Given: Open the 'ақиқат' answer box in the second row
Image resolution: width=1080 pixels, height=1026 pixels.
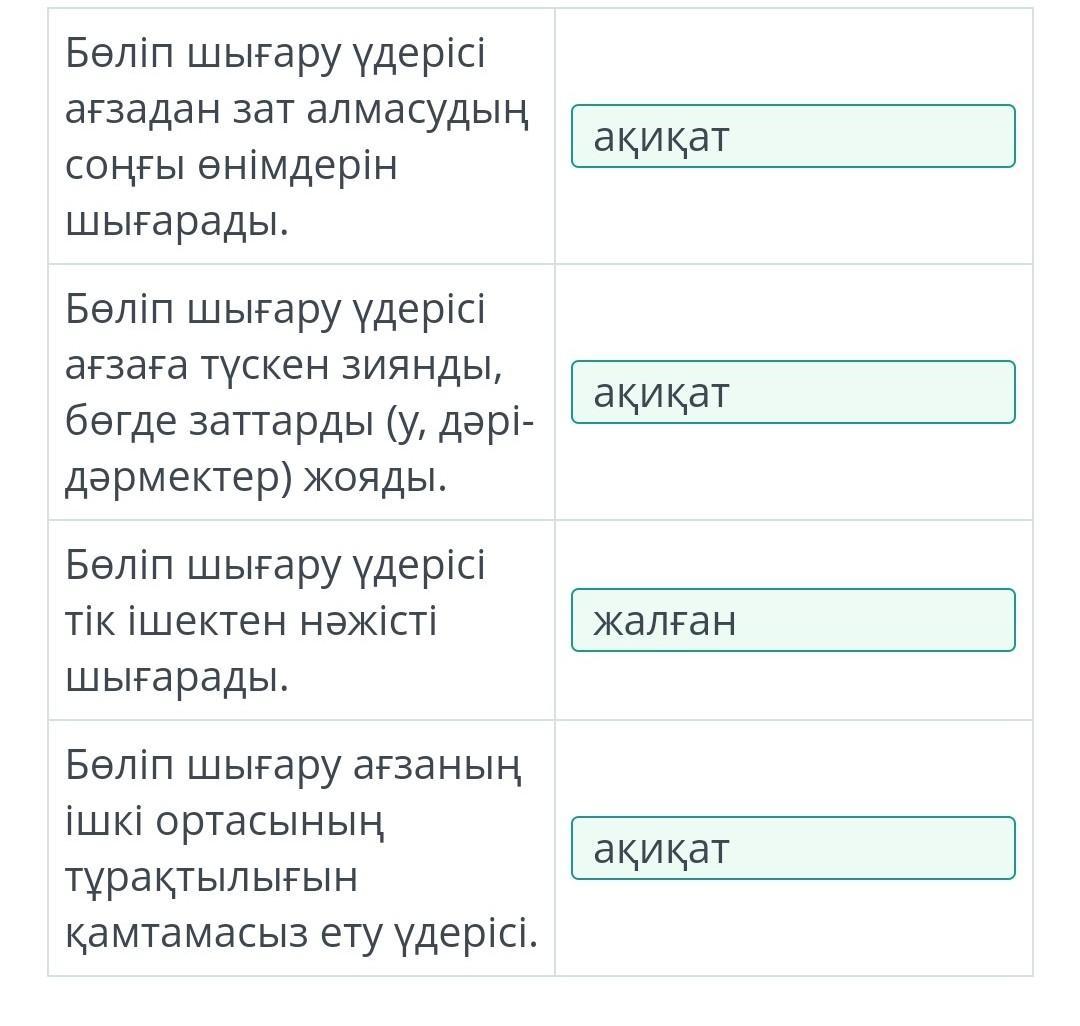Looking at the screenshot, I should point(793,392).
